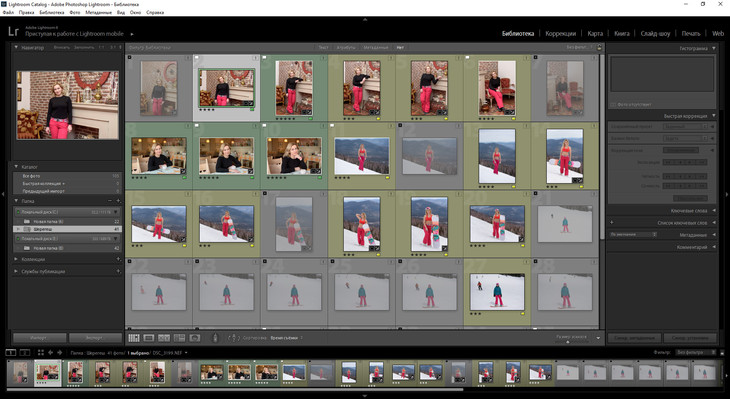Click filmstrip grid view icon
This screenshot has width=730, height=399.
41,352
